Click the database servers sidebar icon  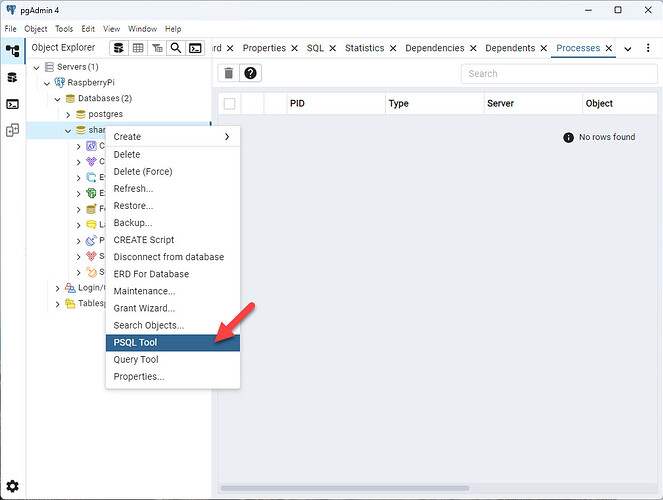[x=12, y=77]
